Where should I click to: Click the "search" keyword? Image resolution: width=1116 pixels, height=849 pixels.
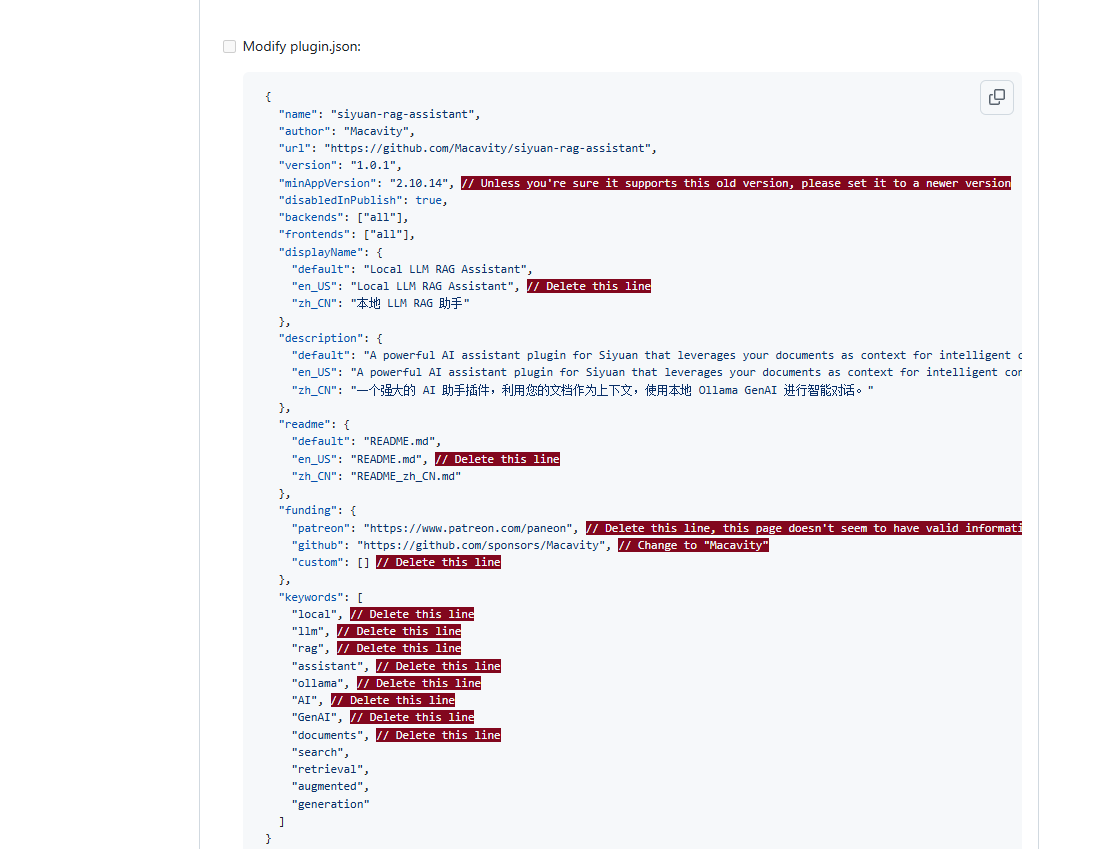317,752
